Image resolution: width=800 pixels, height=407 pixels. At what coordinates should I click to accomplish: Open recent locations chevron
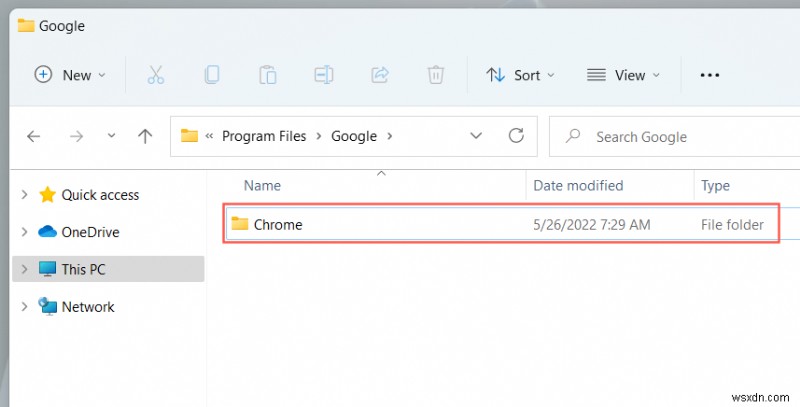[x=111, y=136]
